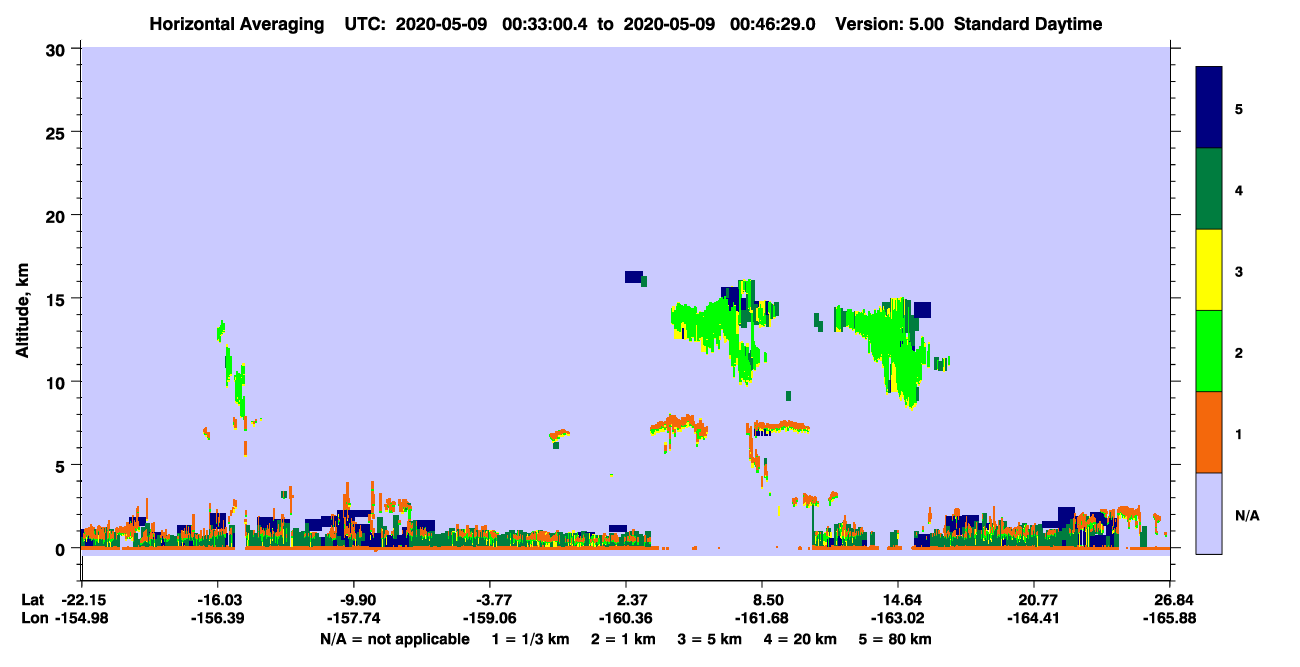
Task: Click legend text '2 = 1 km'
Action: [623, 638]
